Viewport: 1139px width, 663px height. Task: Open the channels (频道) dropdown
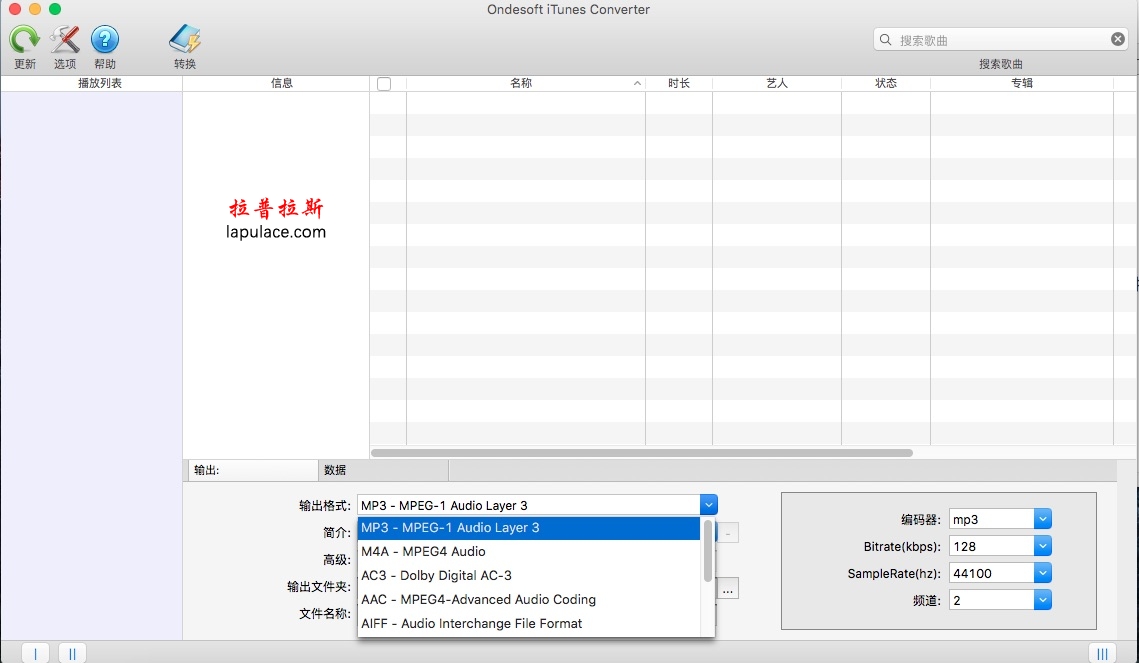pyautogui.click(x=1042, y=600)
